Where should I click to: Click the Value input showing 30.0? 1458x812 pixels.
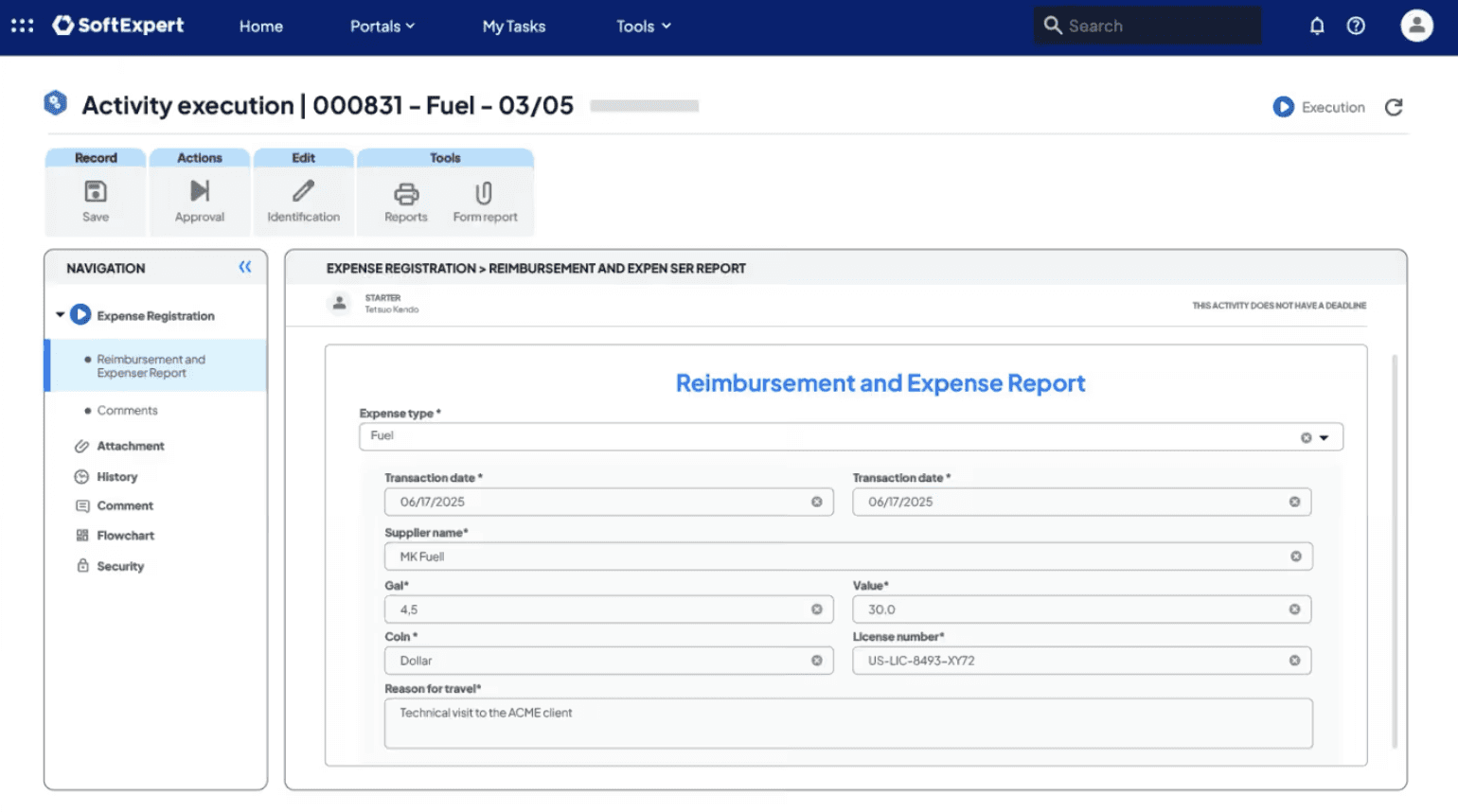(1081, 609)
